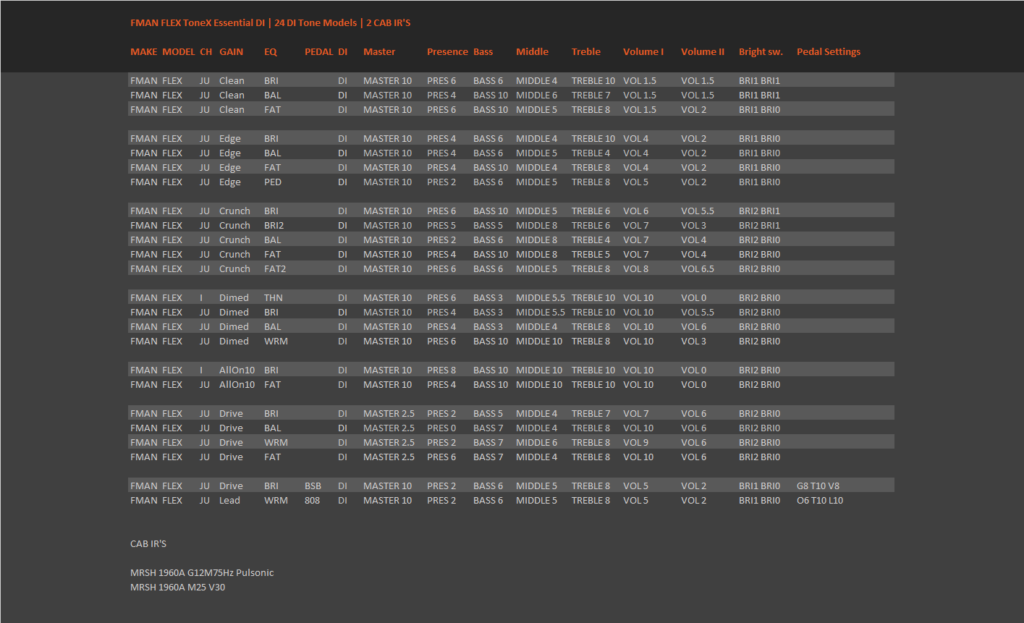
Task: Click the Master column header
Action: tap(379, 52)
